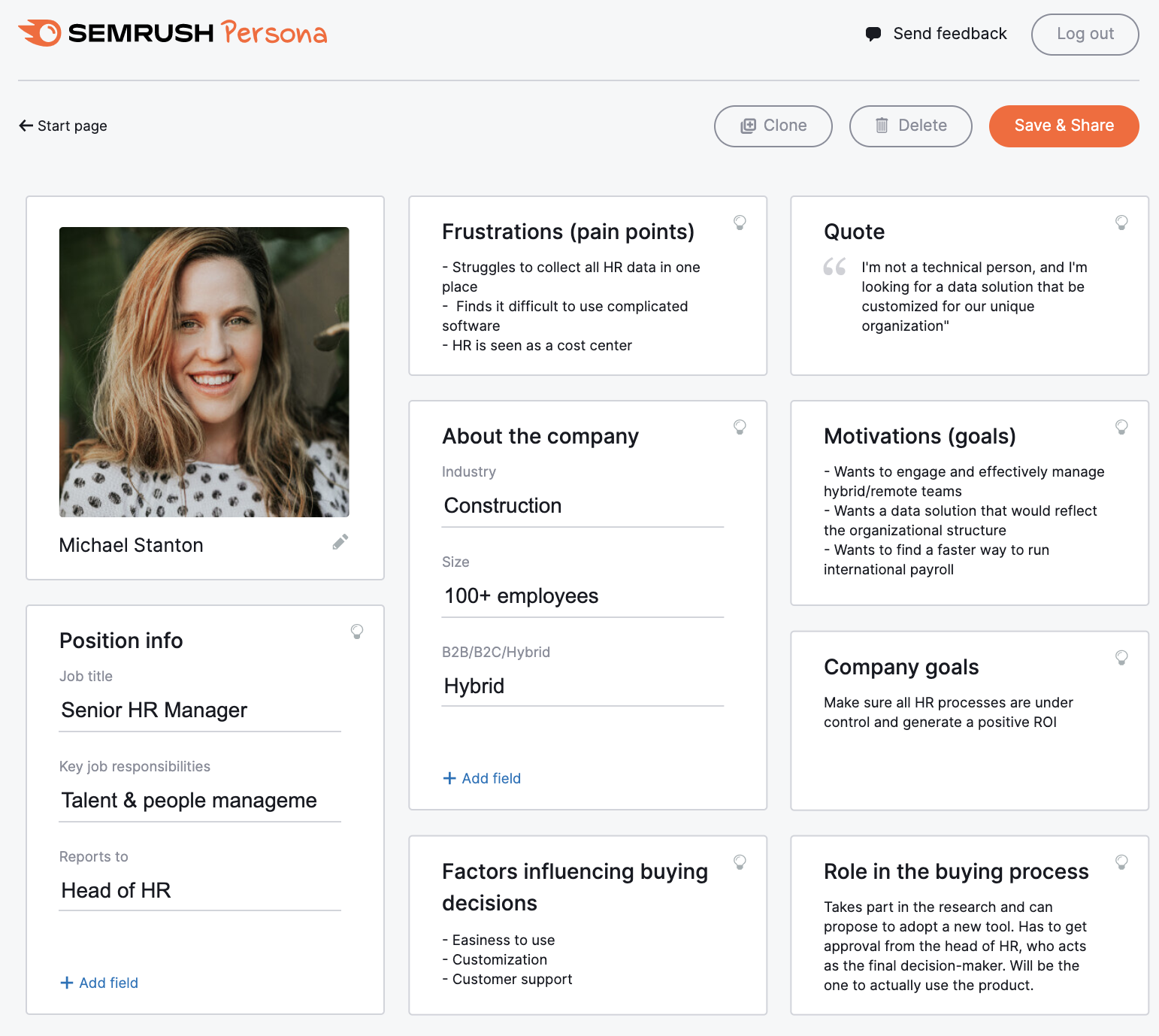The height and width of the screenshot is (1036, 1159).
Task: Add a new field under Position info
Action: 98,983
